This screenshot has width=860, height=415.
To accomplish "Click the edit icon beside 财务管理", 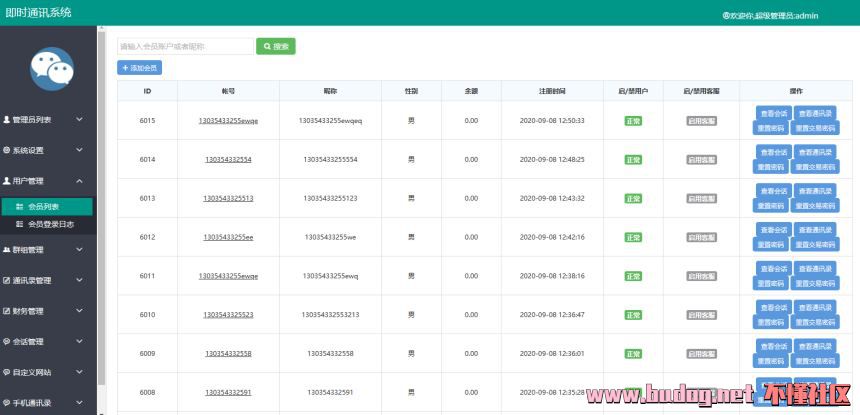I will click(x=7, y=311).
